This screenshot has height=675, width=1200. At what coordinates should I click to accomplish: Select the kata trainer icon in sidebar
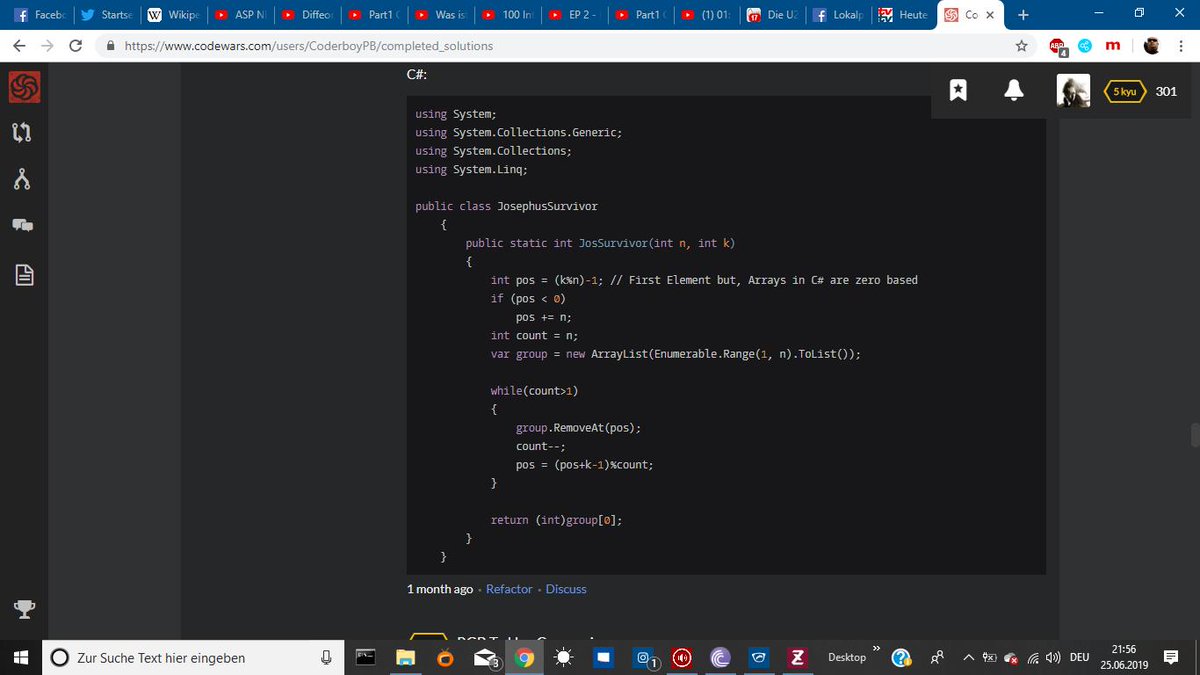point(22,131)
